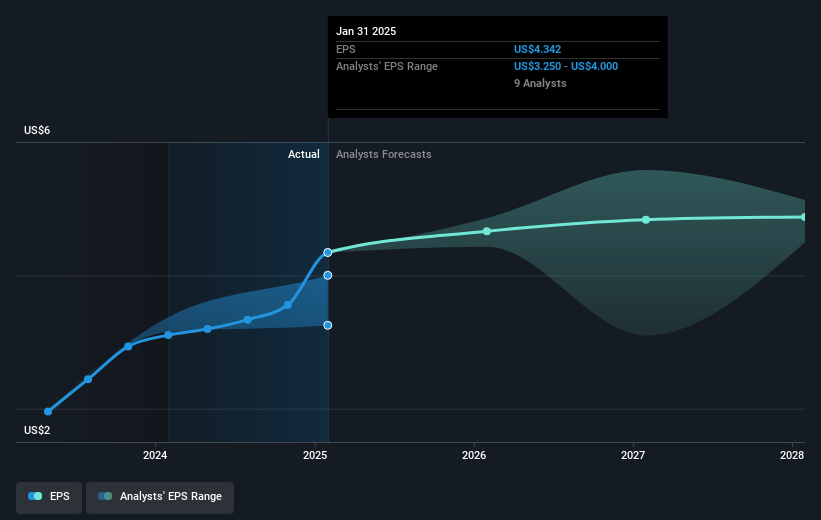821x520 pixels.
Task: Click the tooltip date 'Jan 31 2025'
Action: (366, 31)
